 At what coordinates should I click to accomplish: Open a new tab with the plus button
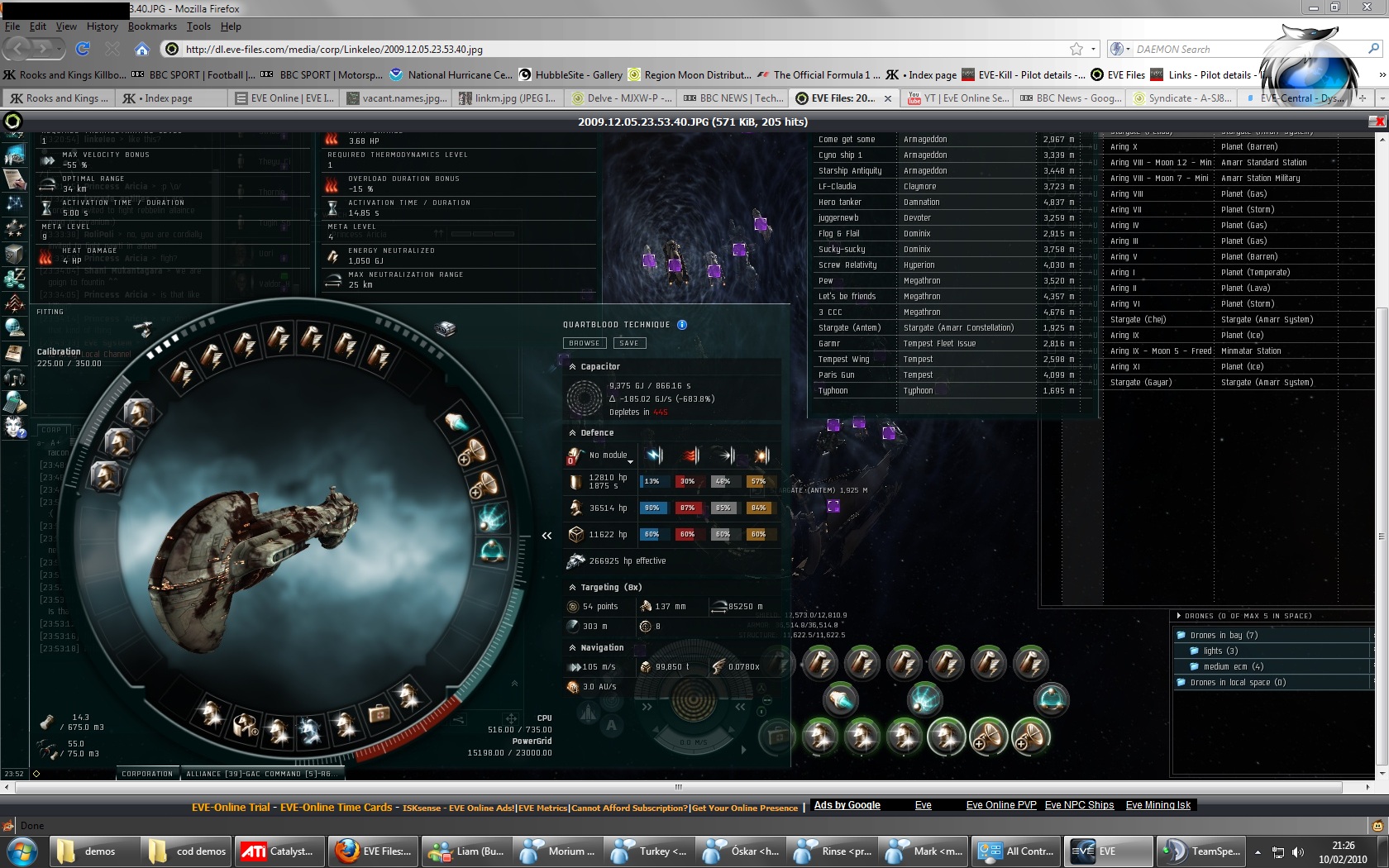(x=1363, y=98)
